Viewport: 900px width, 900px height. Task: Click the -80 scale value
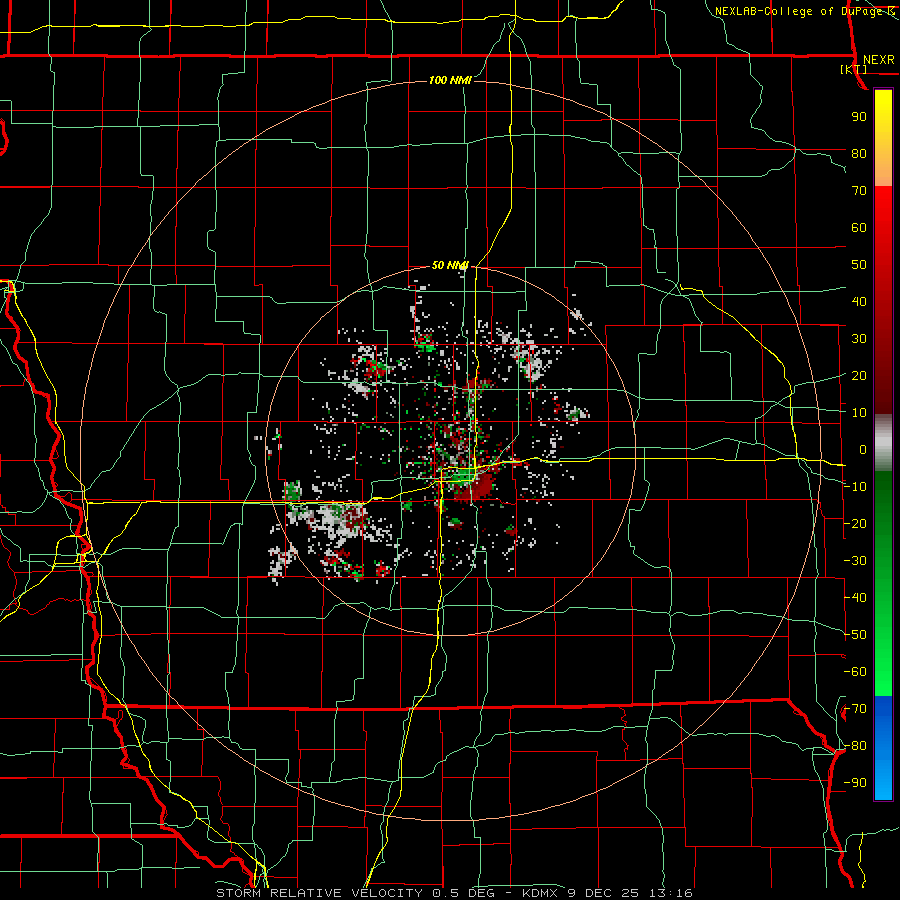click(855, 746)
